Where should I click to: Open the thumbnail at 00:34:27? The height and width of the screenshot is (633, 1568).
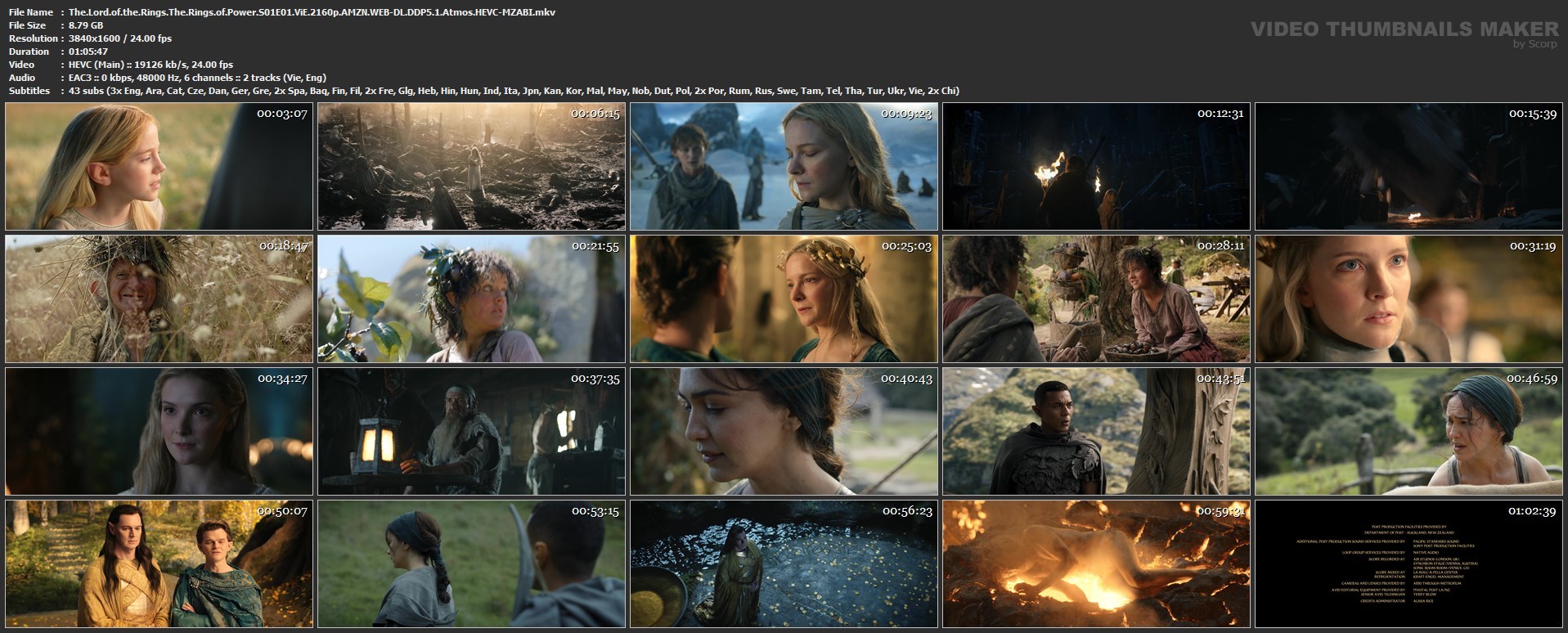(x=159, y=431)
